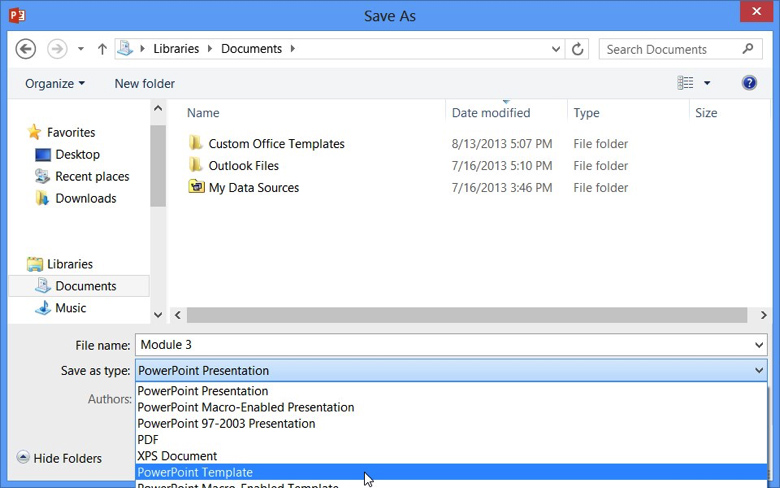Screen dimensions: 780x488
Task: Click the horizontal scrollbar right arrow
Action: point(764,315)
